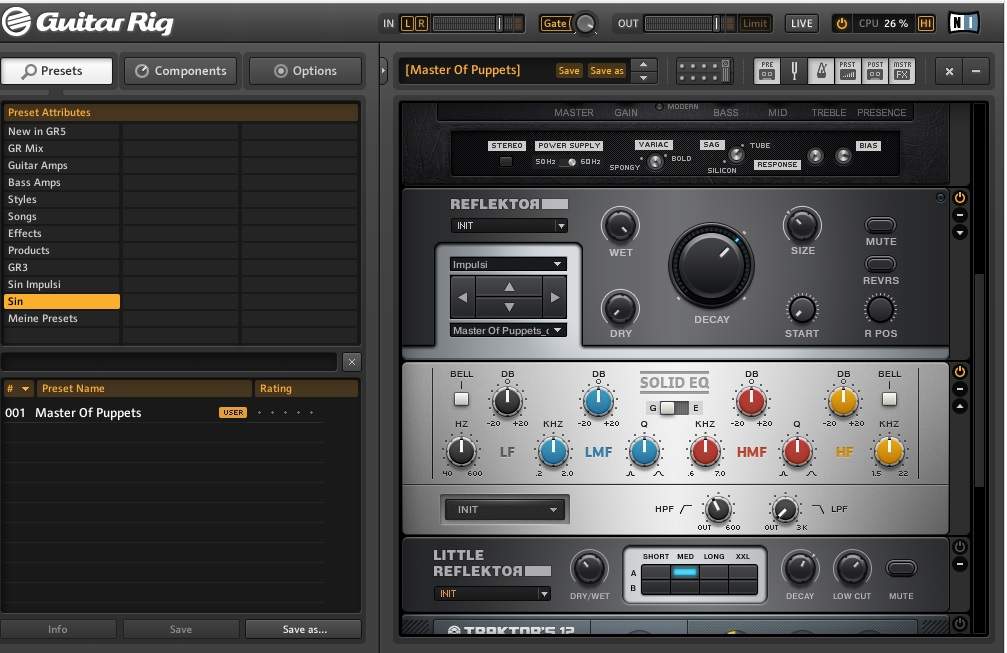This screenshot has height=653, width=1007.
Task: Select the Bass Amps attribute
Action: [x=61, y=182]
